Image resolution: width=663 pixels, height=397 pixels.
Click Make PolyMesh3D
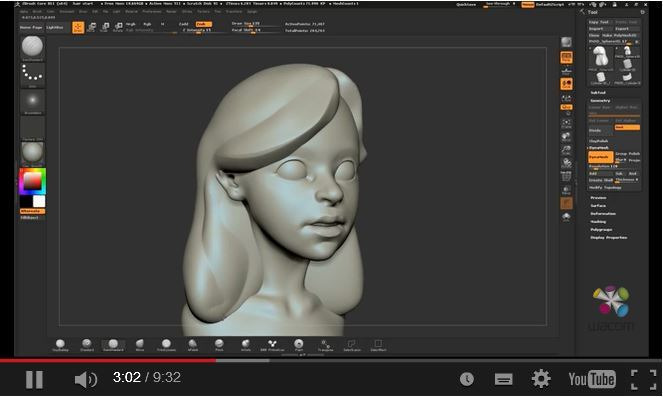(620, 36)
